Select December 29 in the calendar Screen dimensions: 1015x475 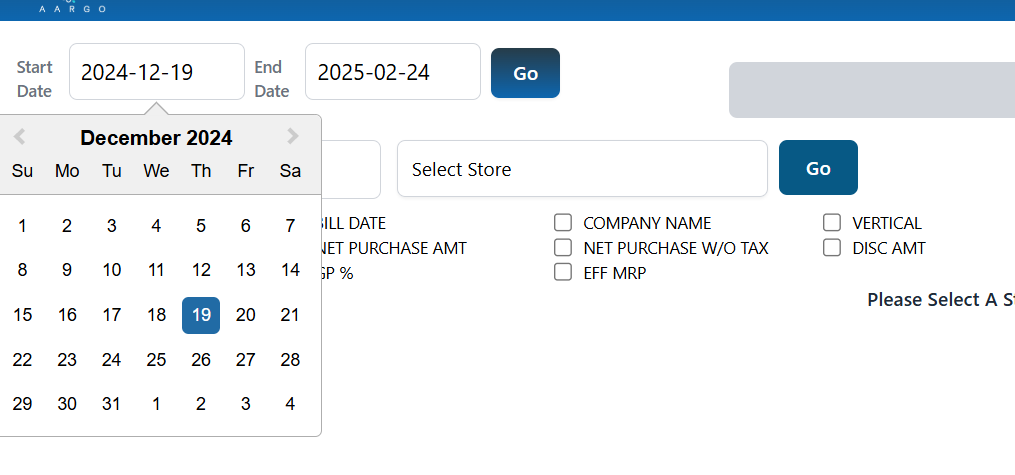tap(23, 404)
